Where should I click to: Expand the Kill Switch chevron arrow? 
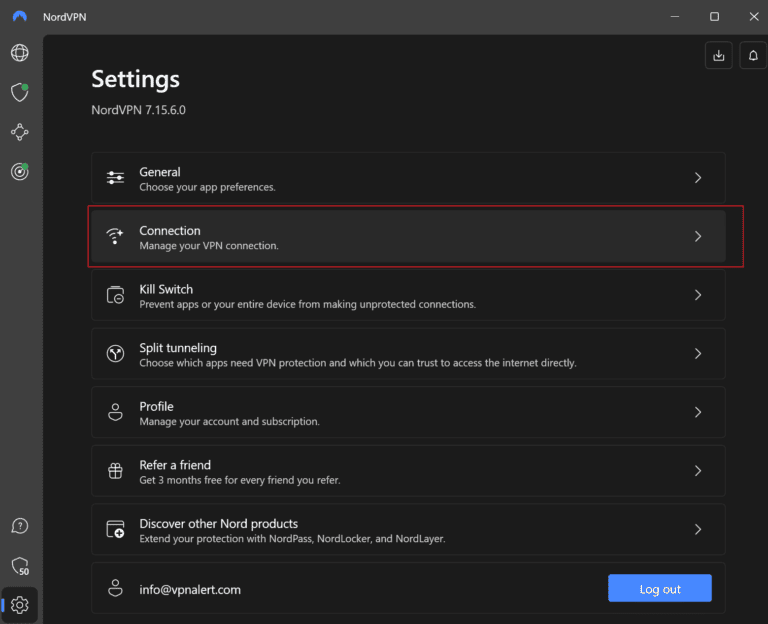(698, 295)
